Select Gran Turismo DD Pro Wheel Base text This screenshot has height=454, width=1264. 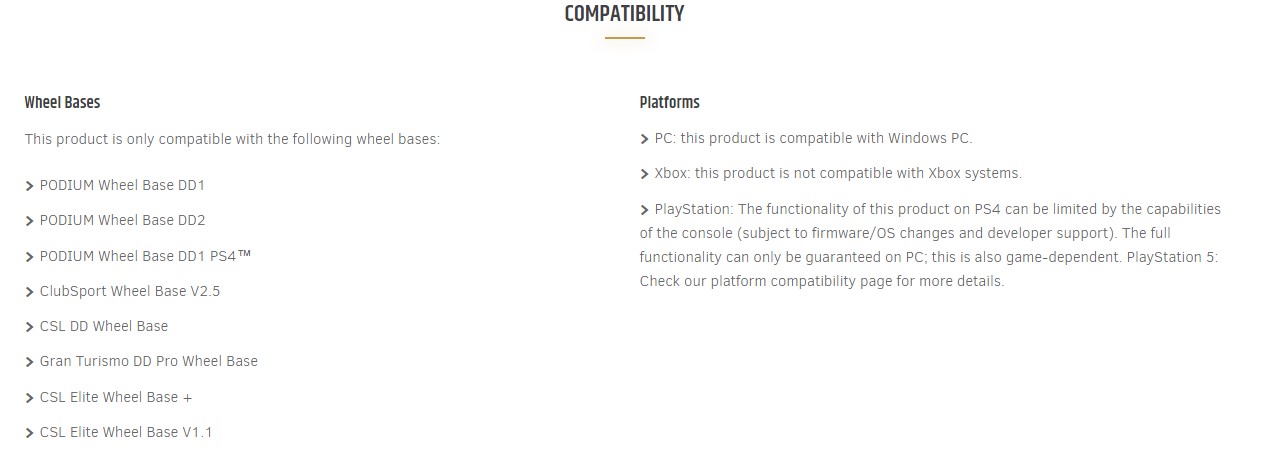(149, 361)
